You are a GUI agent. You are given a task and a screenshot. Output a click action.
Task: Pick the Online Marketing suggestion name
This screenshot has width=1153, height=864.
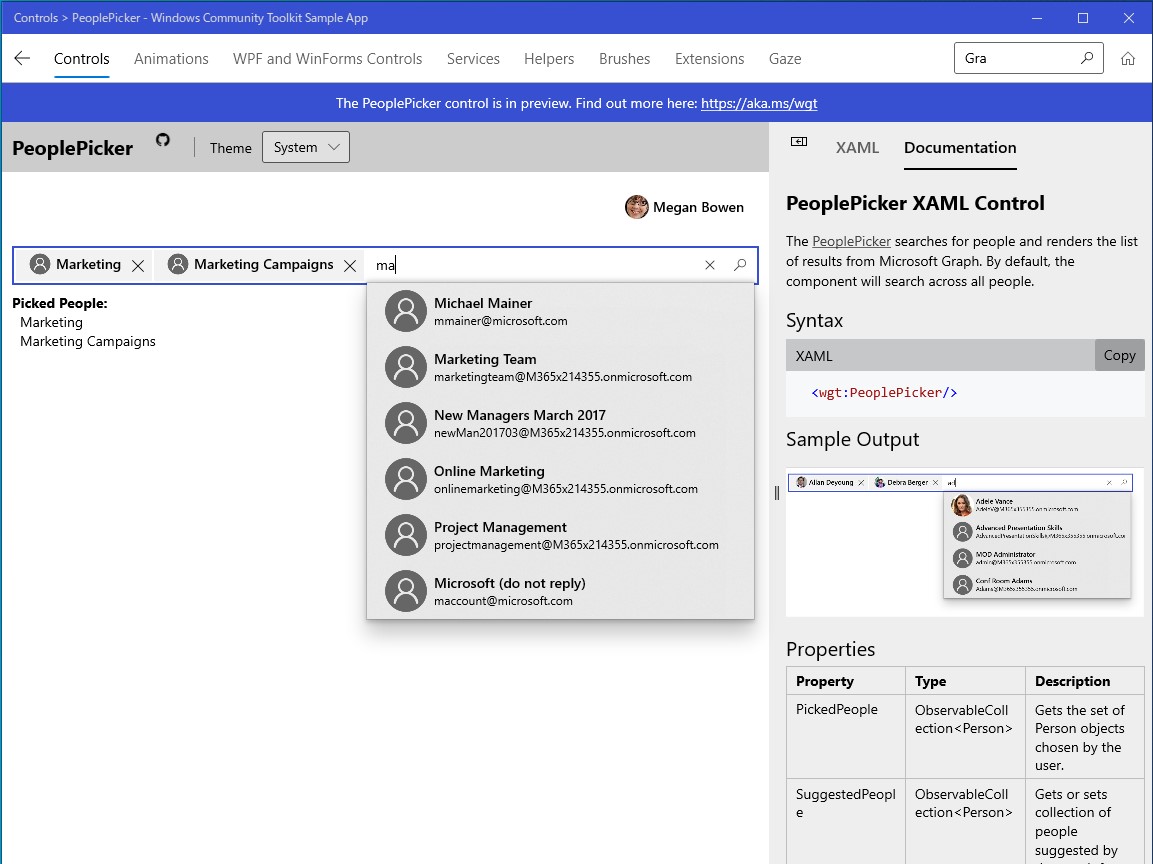[489, 471]
